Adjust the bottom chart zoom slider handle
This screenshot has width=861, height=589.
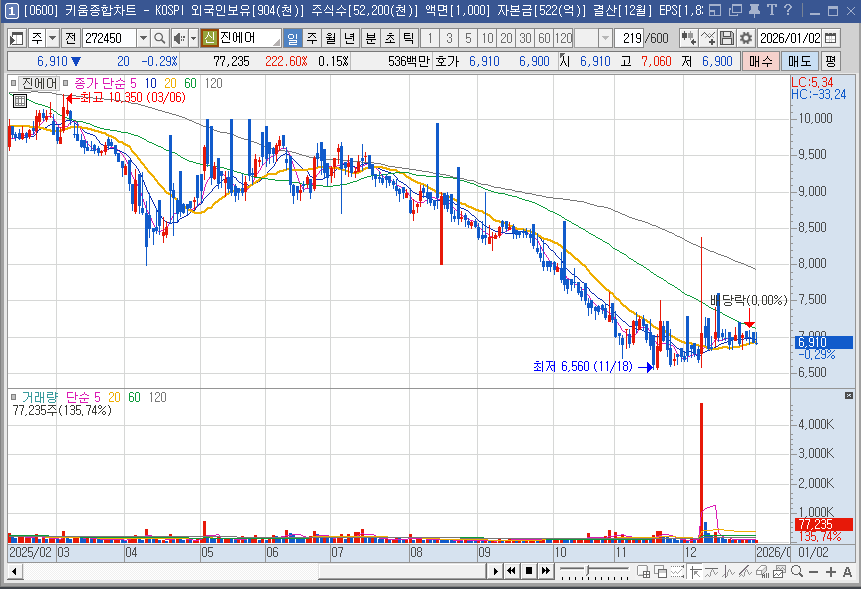[x=588, y=571]
